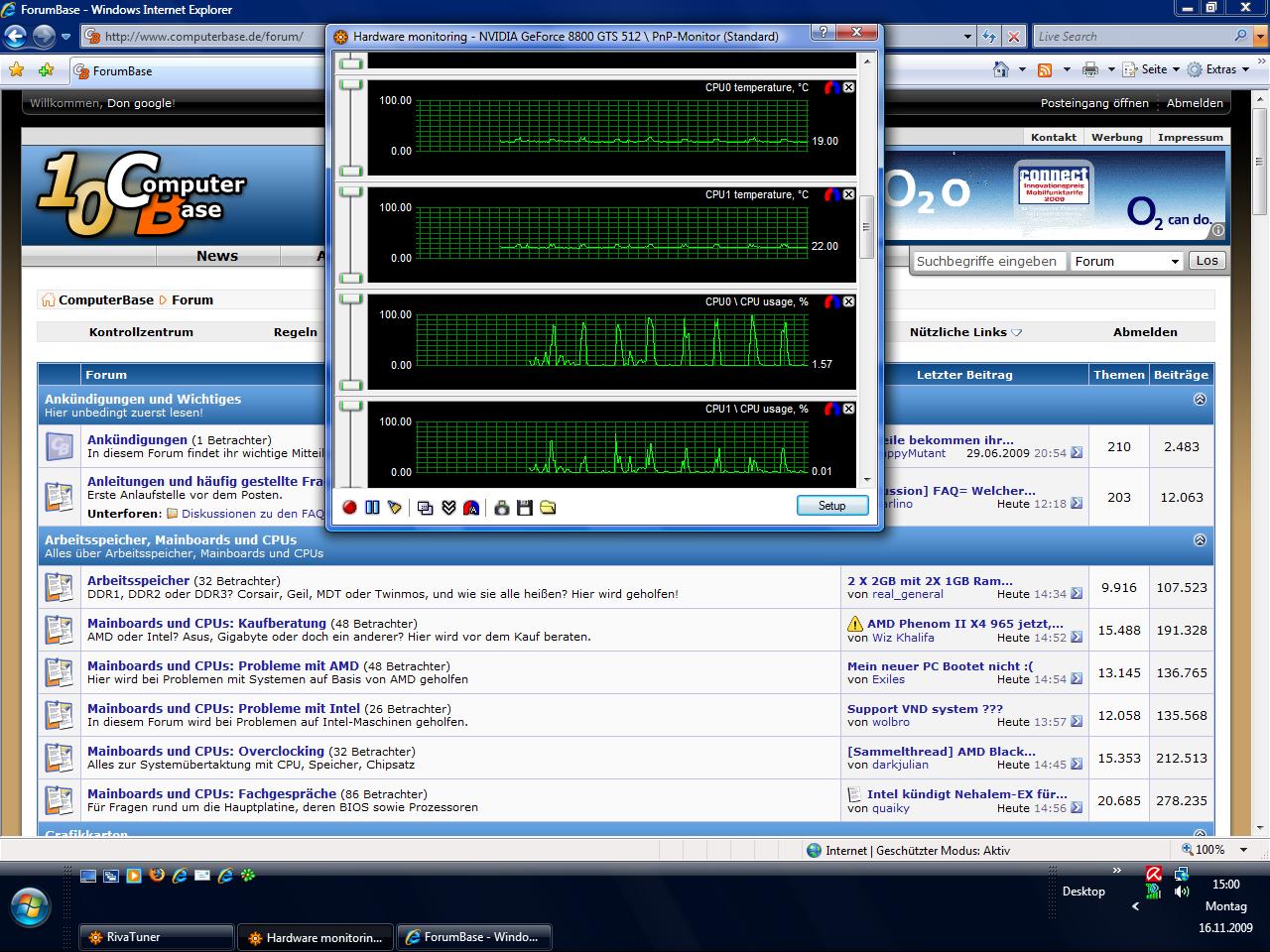Screen dimensions: 1270x952
Task: Click the Hardware monitoring vertical scrollbar thumb
Action: pyautogui.click(x=866, y=227)
